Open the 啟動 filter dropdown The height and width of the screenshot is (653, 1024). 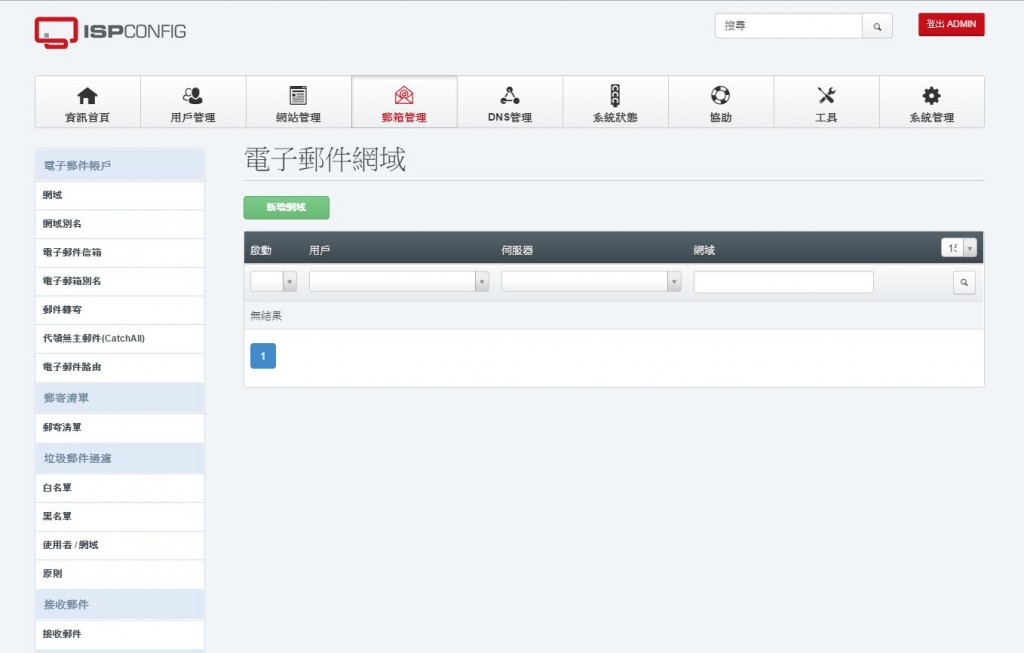pos(274,281)
